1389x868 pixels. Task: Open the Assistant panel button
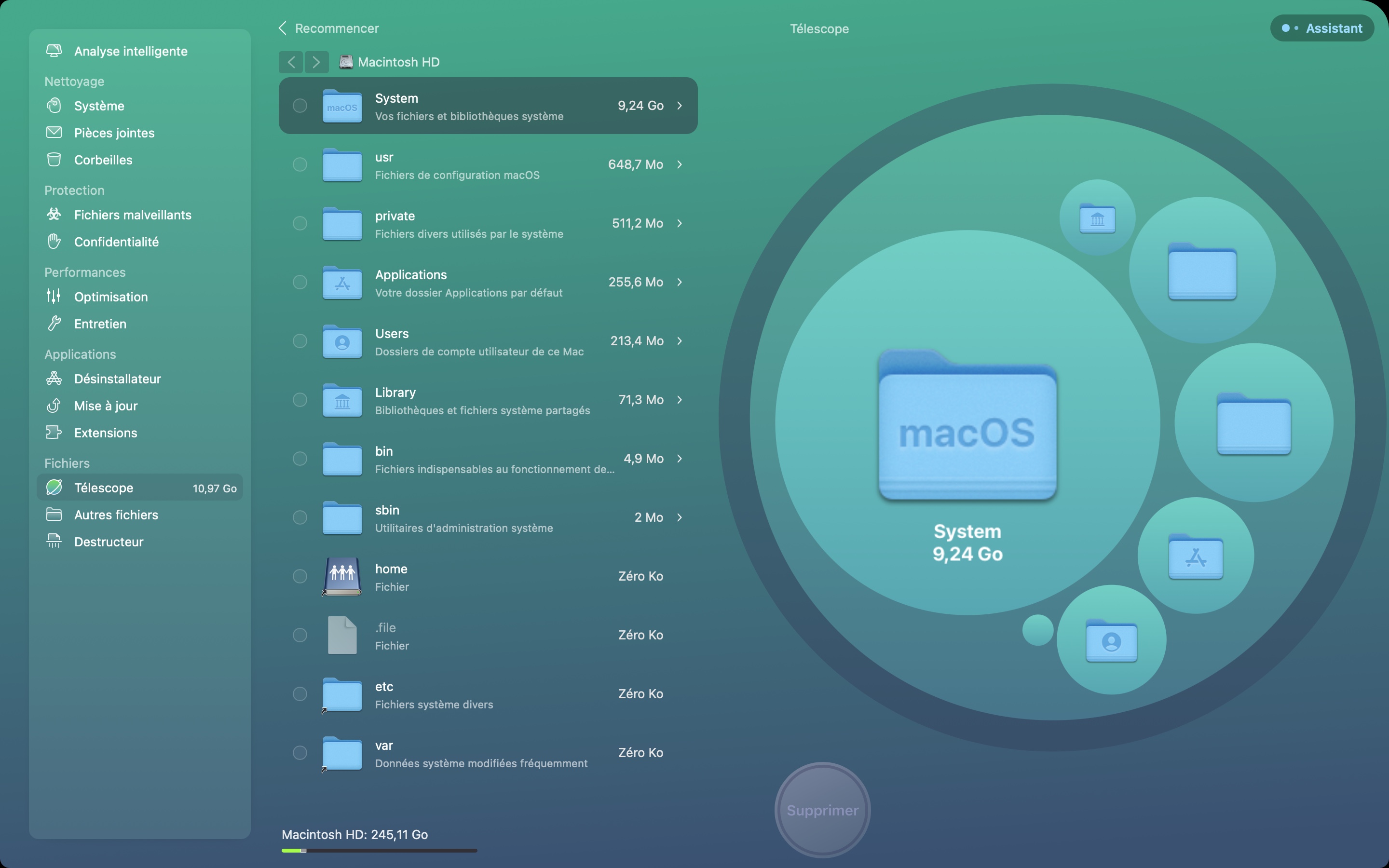[1322, 28]
